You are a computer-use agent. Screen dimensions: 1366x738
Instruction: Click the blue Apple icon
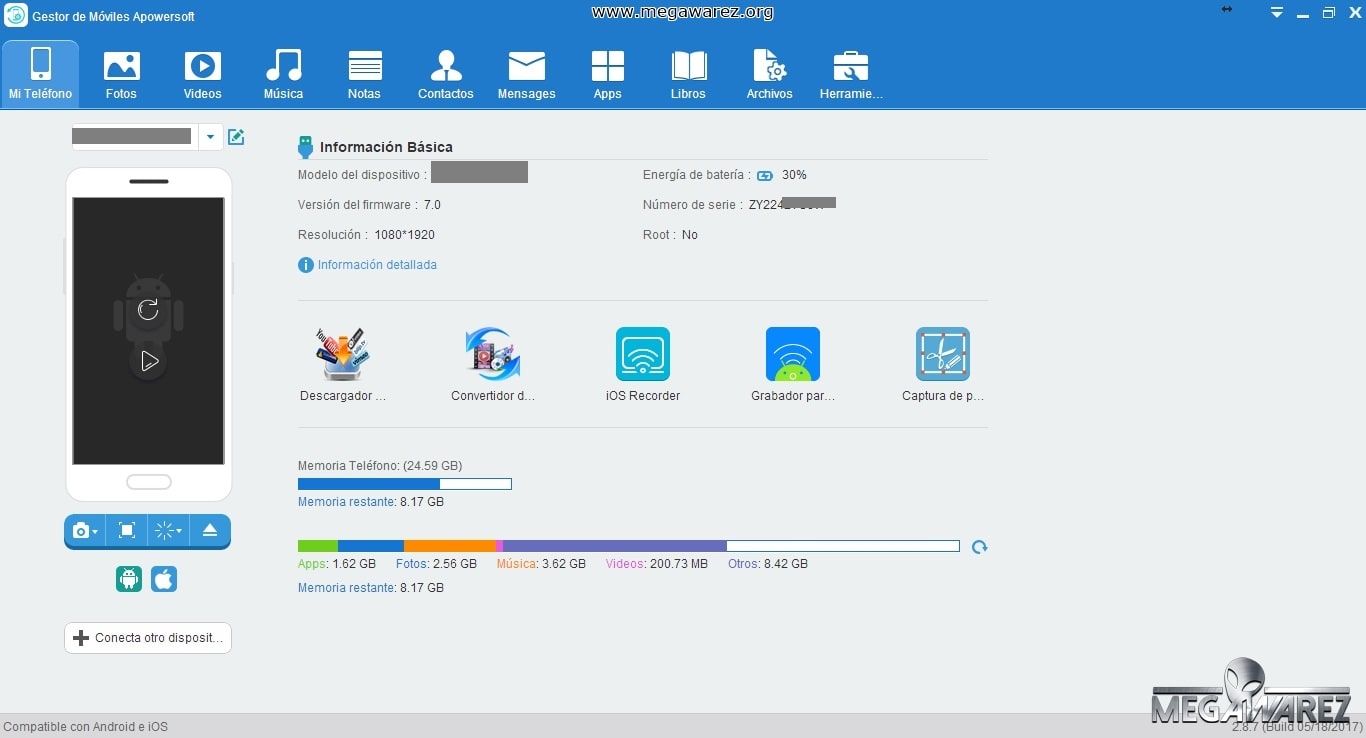coord(164,579)
